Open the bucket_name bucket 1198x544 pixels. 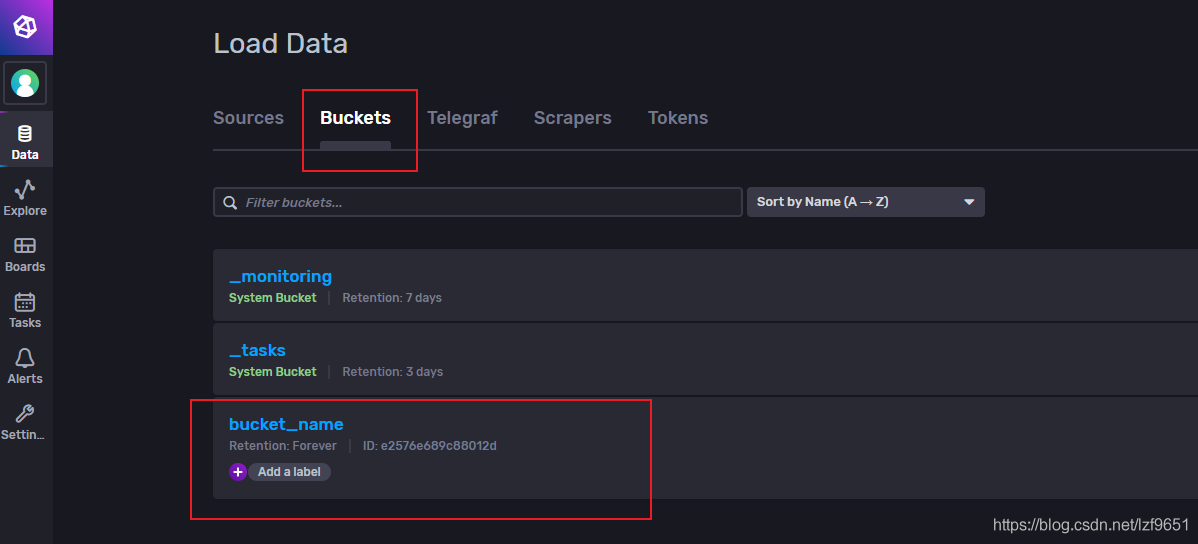click(287, 423)
